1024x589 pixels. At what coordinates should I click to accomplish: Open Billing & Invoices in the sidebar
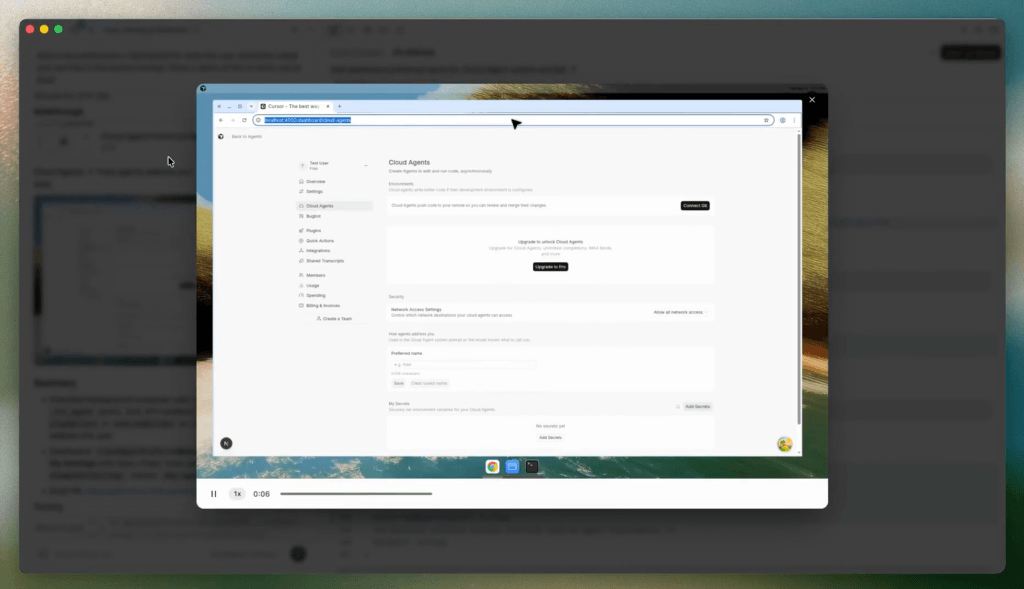323,305
